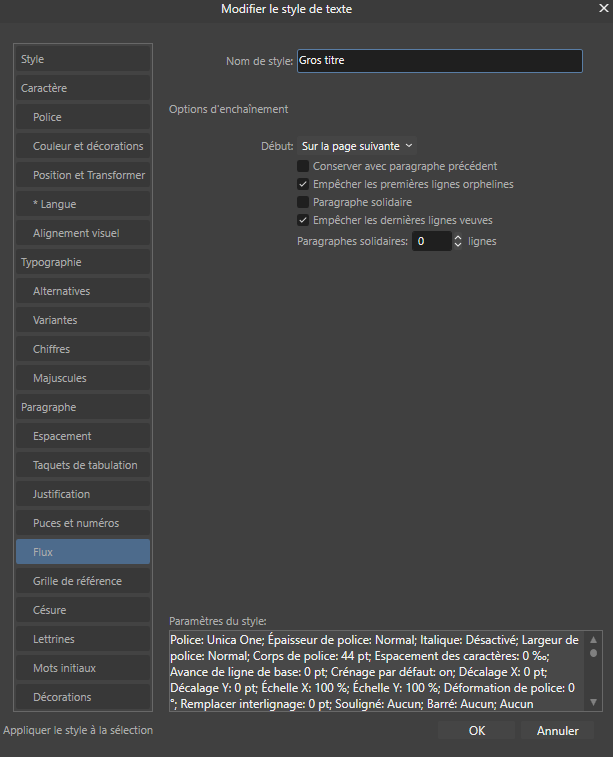Select the highlighted Flux entry
This screenshot has width=613, height=757.
click(83, 552)
